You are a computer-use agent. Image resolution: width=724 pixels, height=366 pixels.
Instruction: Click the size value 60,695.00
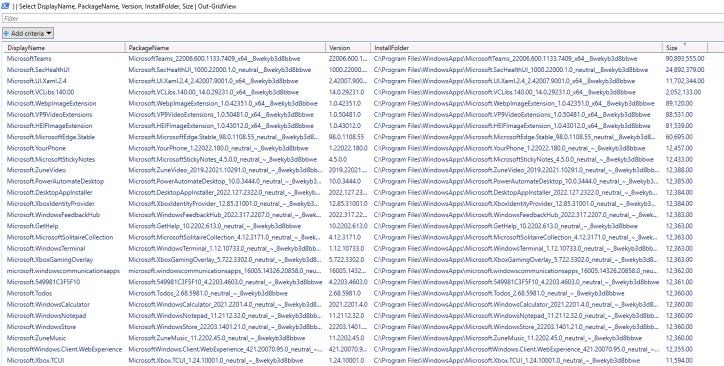[x=679, y=137]
